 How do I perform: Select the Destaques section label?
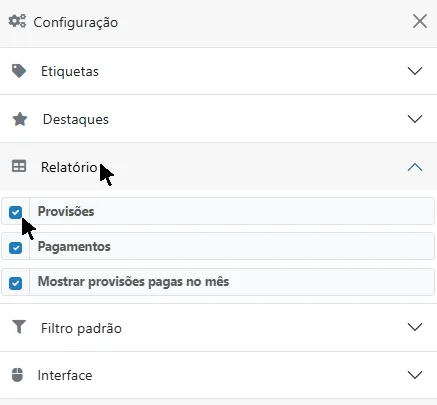(76, 119)
